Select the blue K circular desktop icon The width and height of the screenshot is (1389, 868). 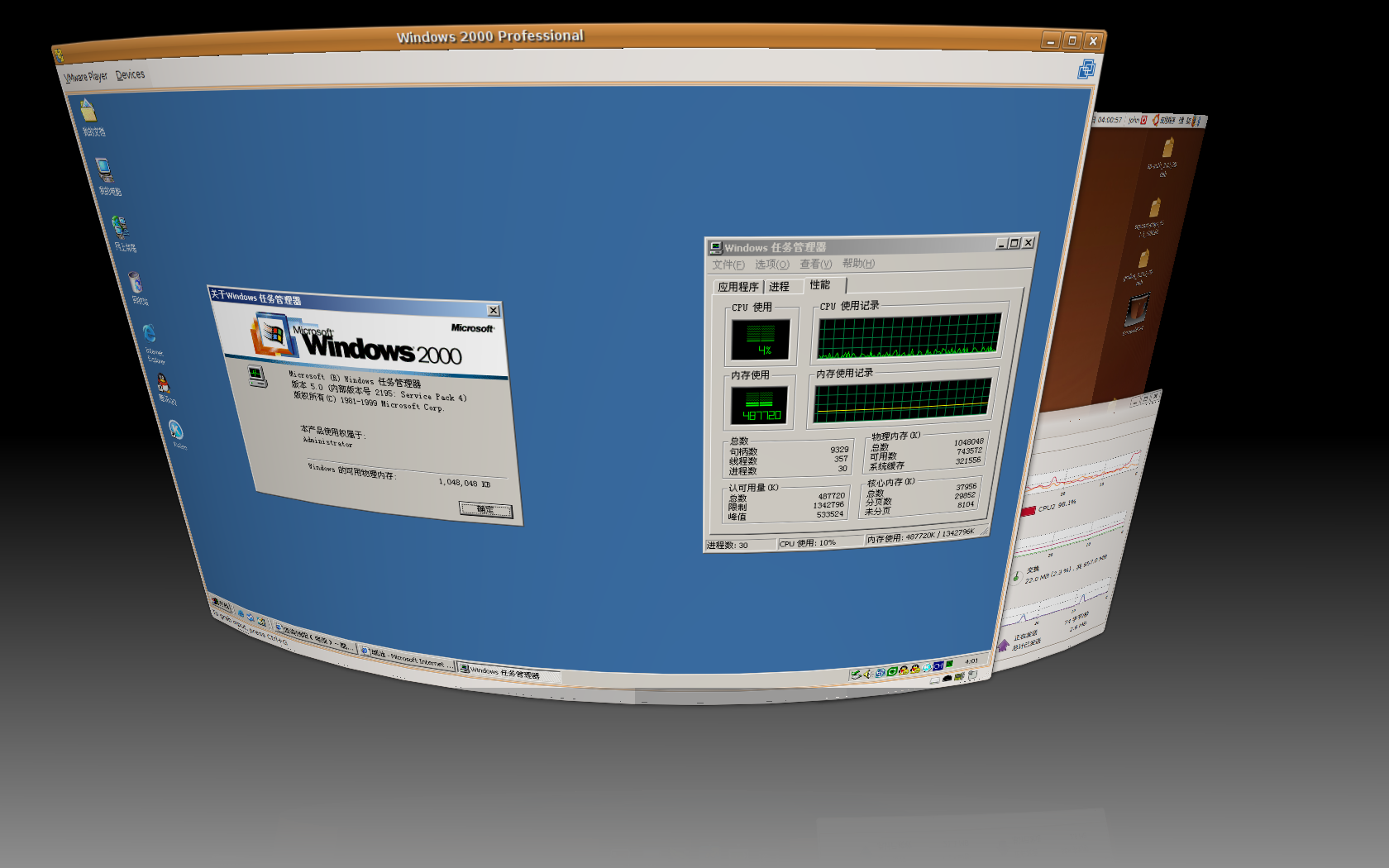click(175, 429)
